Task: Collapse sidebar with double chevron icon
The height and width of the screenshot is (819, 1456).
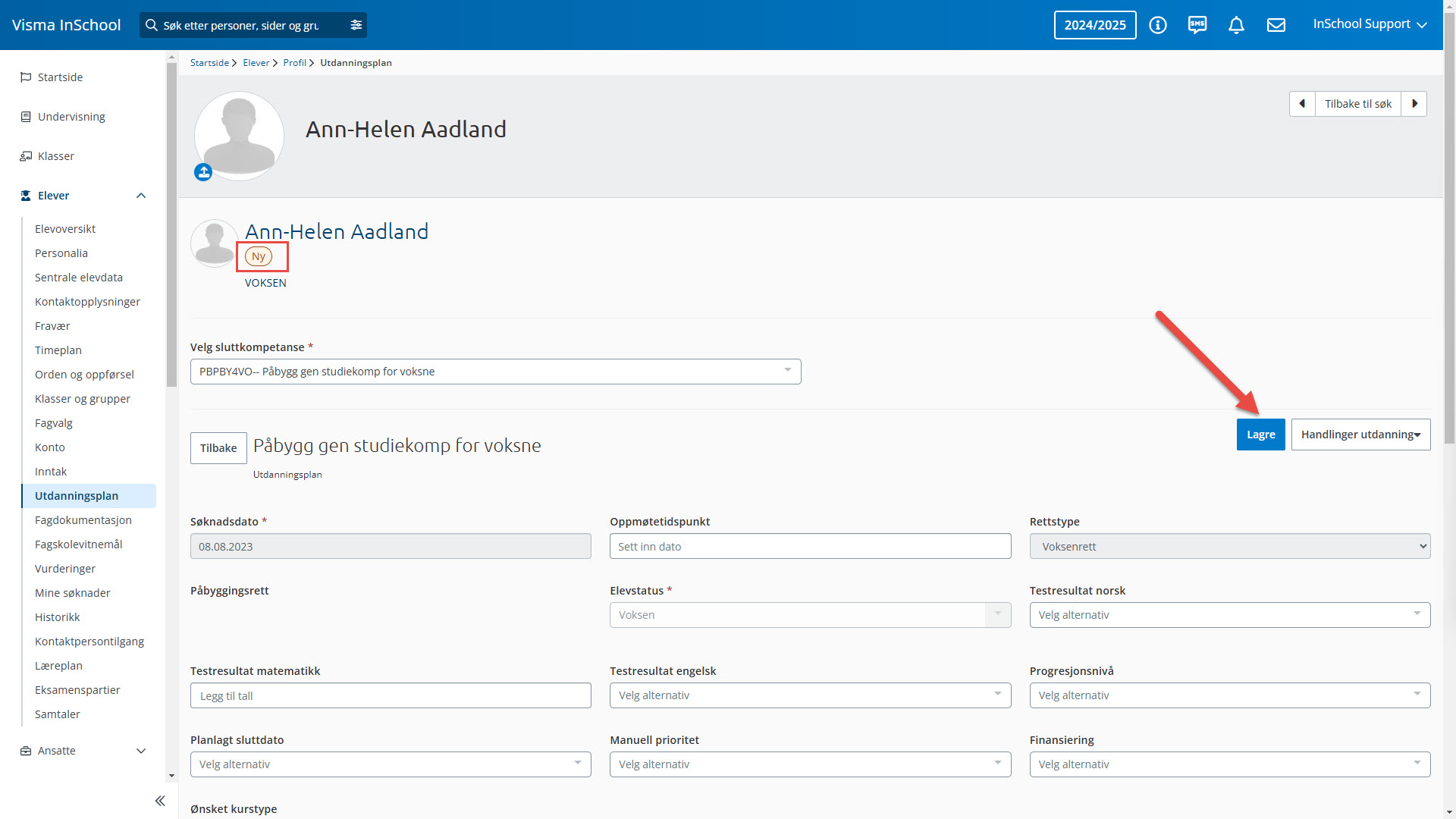Action: pos(160,801)
